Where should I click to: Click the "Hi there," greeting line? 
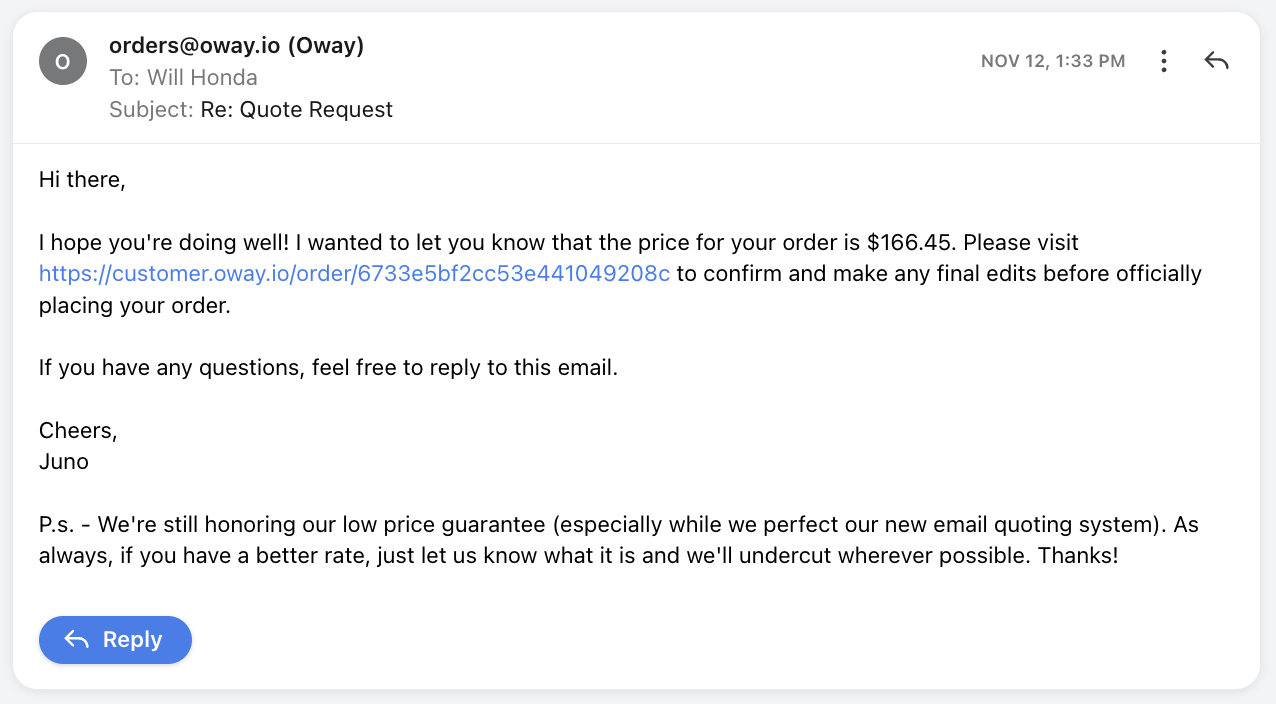[82, 180]
